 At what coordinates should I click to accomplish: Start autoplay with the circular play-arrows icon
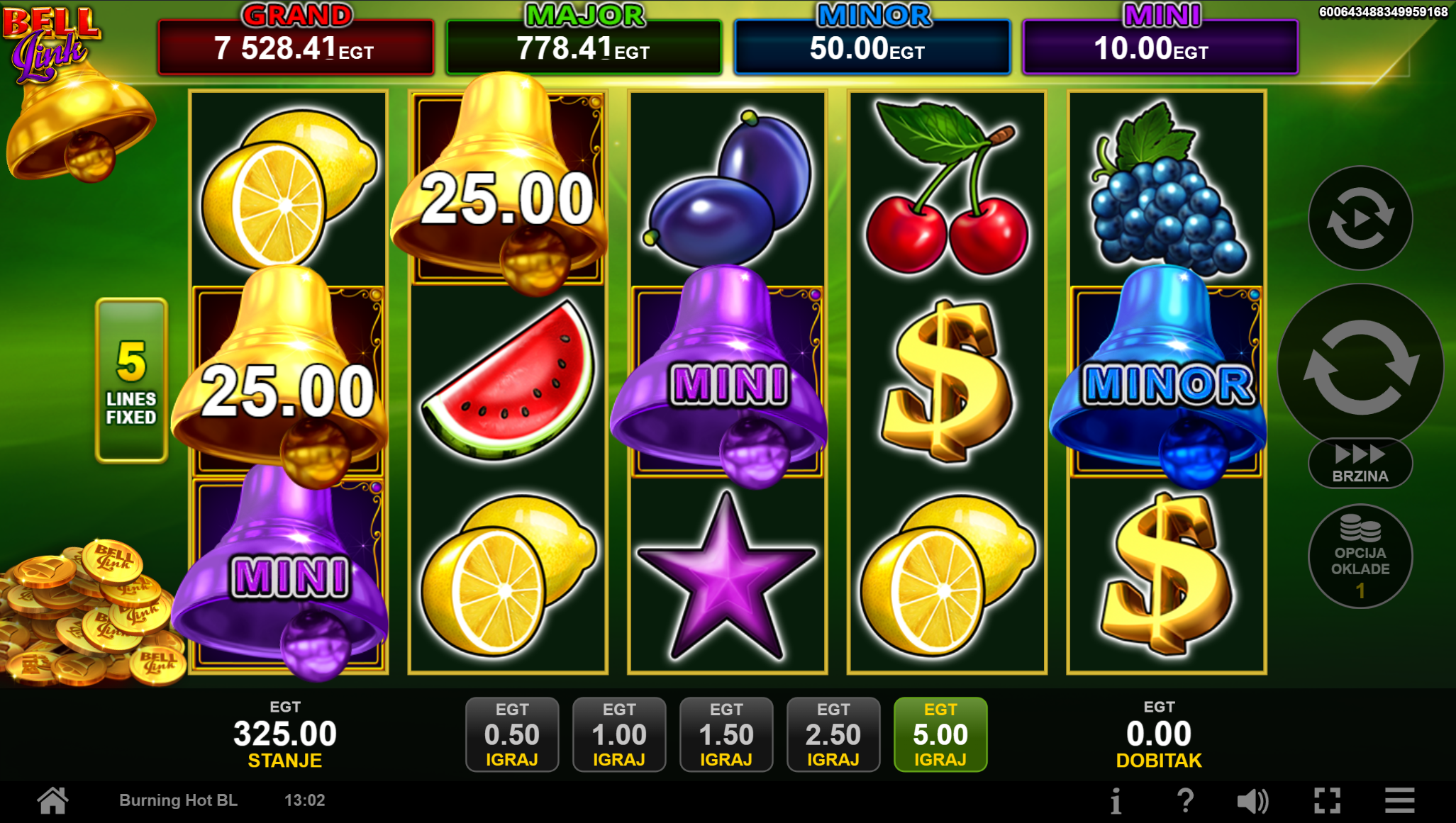tap(1360, 218)
